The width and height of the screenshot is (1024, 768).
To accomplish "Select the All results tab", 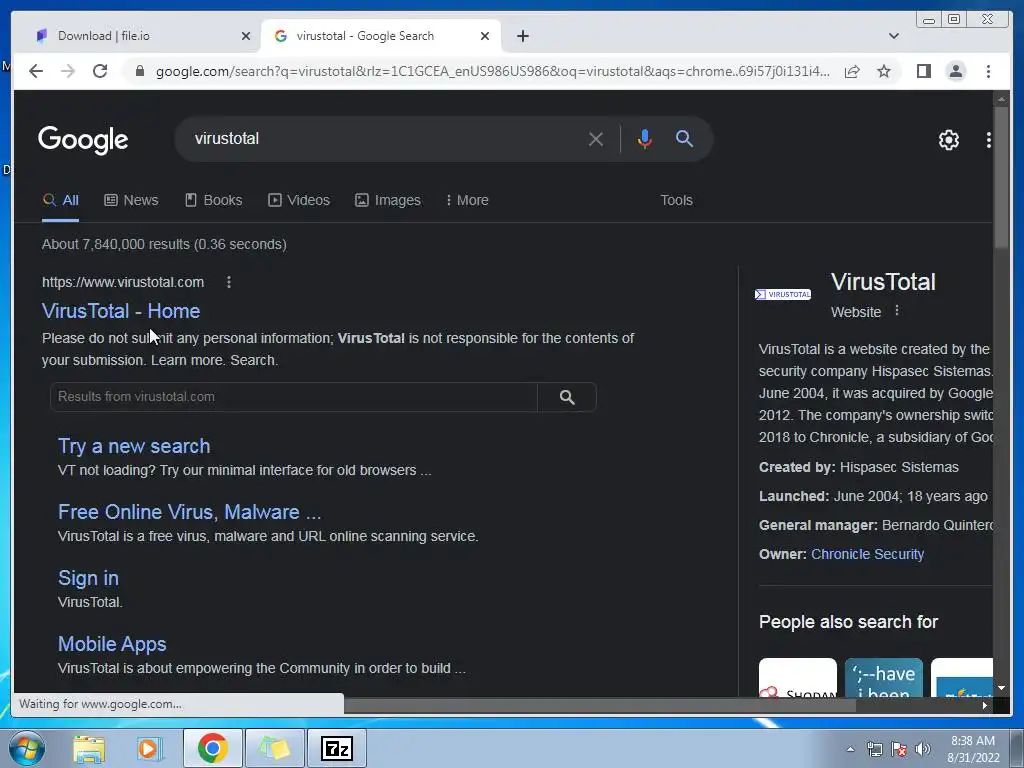I will (61, 200).
